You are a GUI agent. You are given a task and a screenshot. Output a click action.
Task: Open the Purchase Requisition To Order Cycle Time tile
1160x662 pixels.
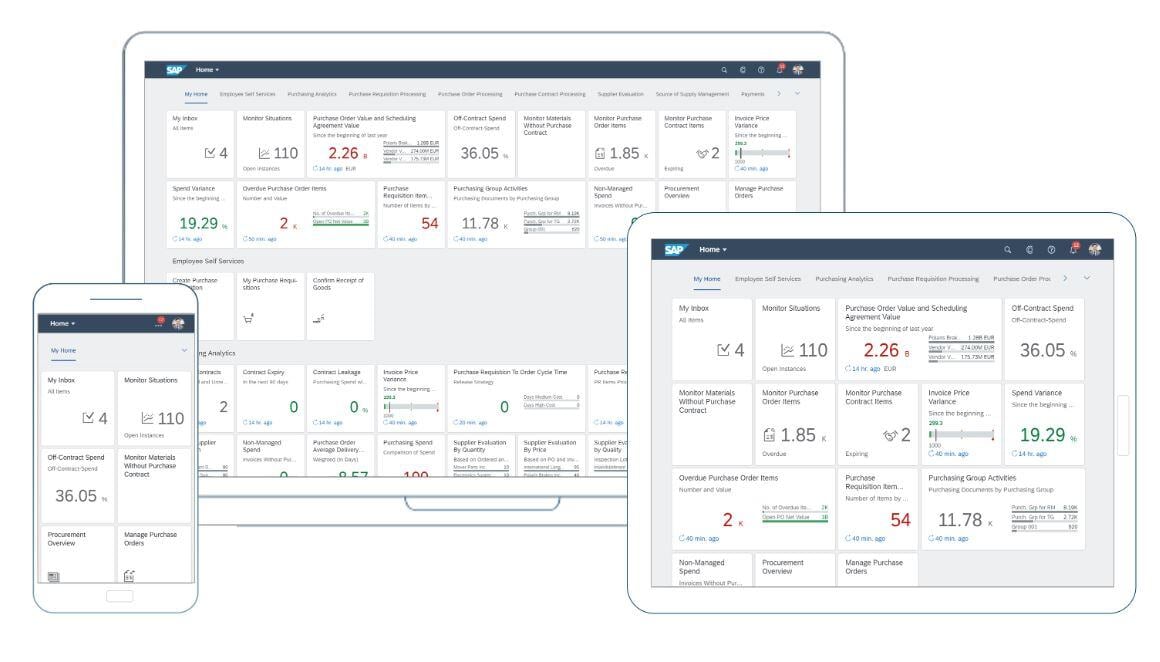516,399
